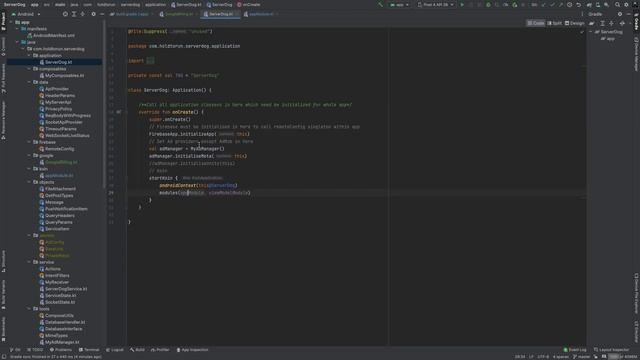
Task: Open IDE settings gear in top toolbar
Action: pyautogui.click(x=626, y=5)
